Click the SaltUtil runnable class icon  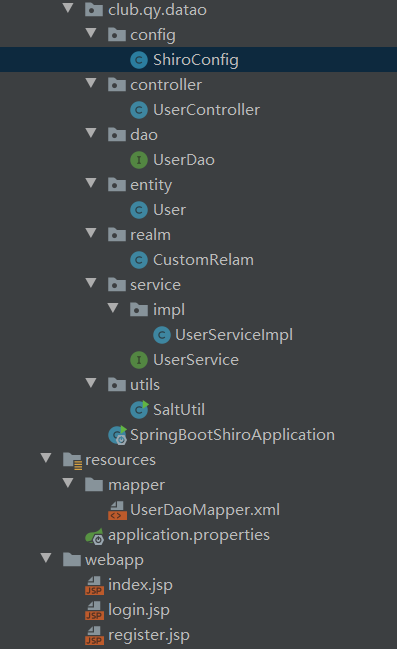pos(139,409)
